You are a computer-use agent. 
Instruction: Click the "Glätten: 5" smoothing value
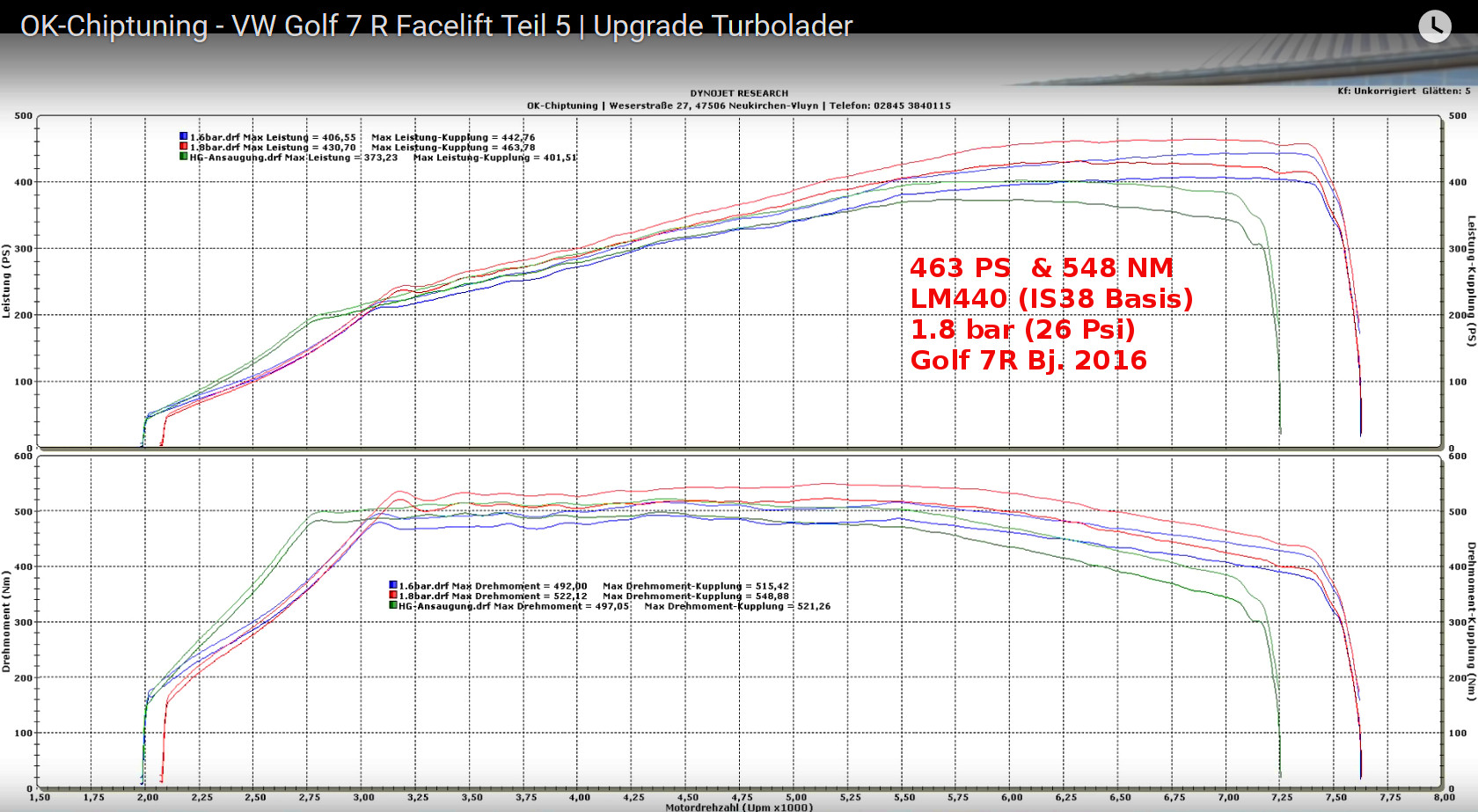tap(1446, 91)
